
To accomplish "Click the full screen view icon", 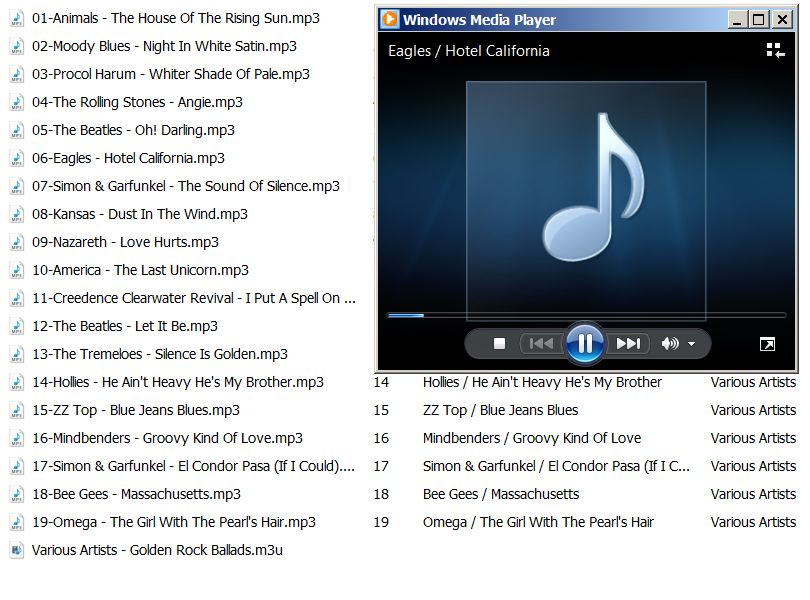I will point(767,344).
